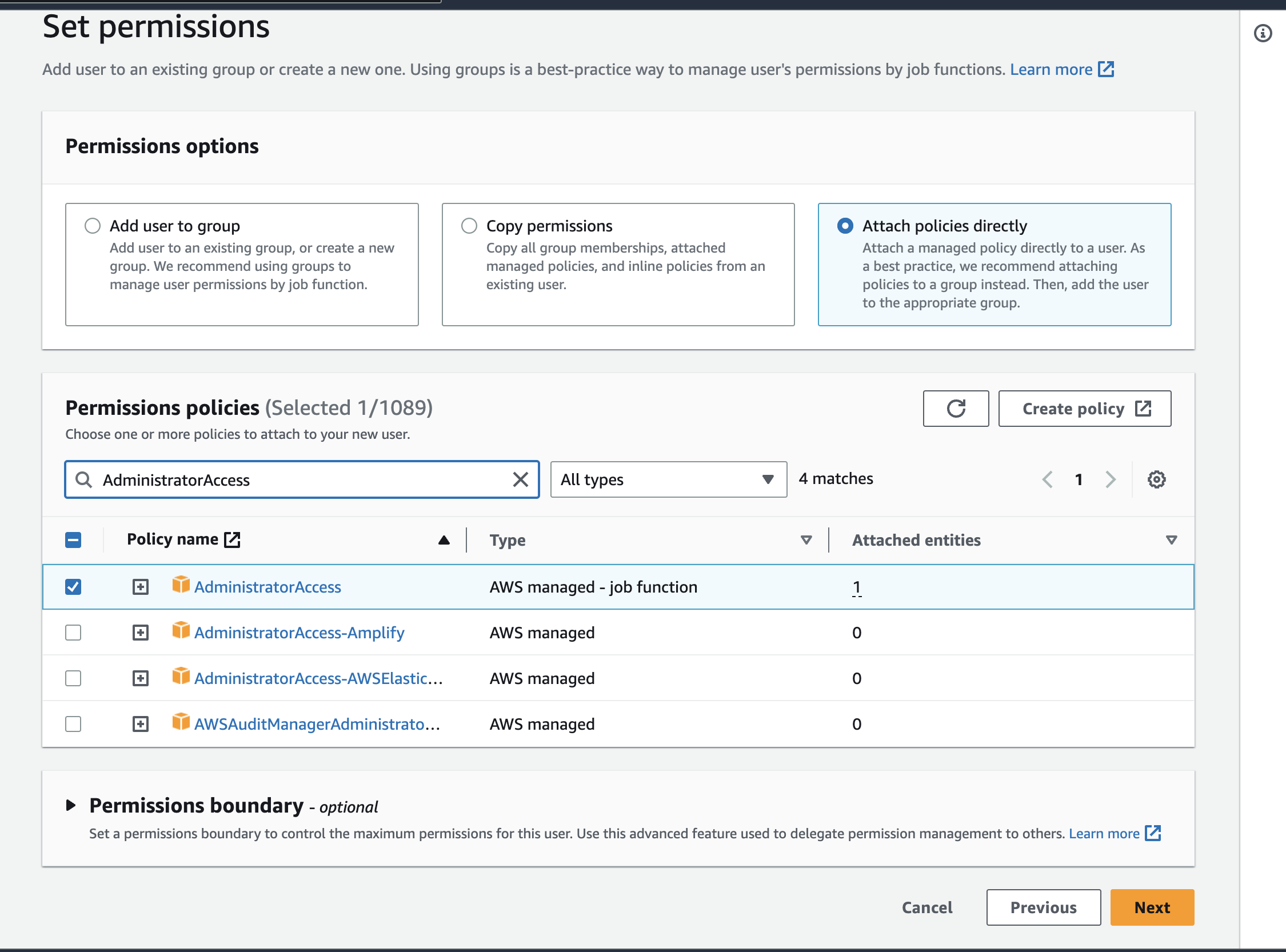Go to previous page of policies
1286x952 pixels.
point(1047,479)
